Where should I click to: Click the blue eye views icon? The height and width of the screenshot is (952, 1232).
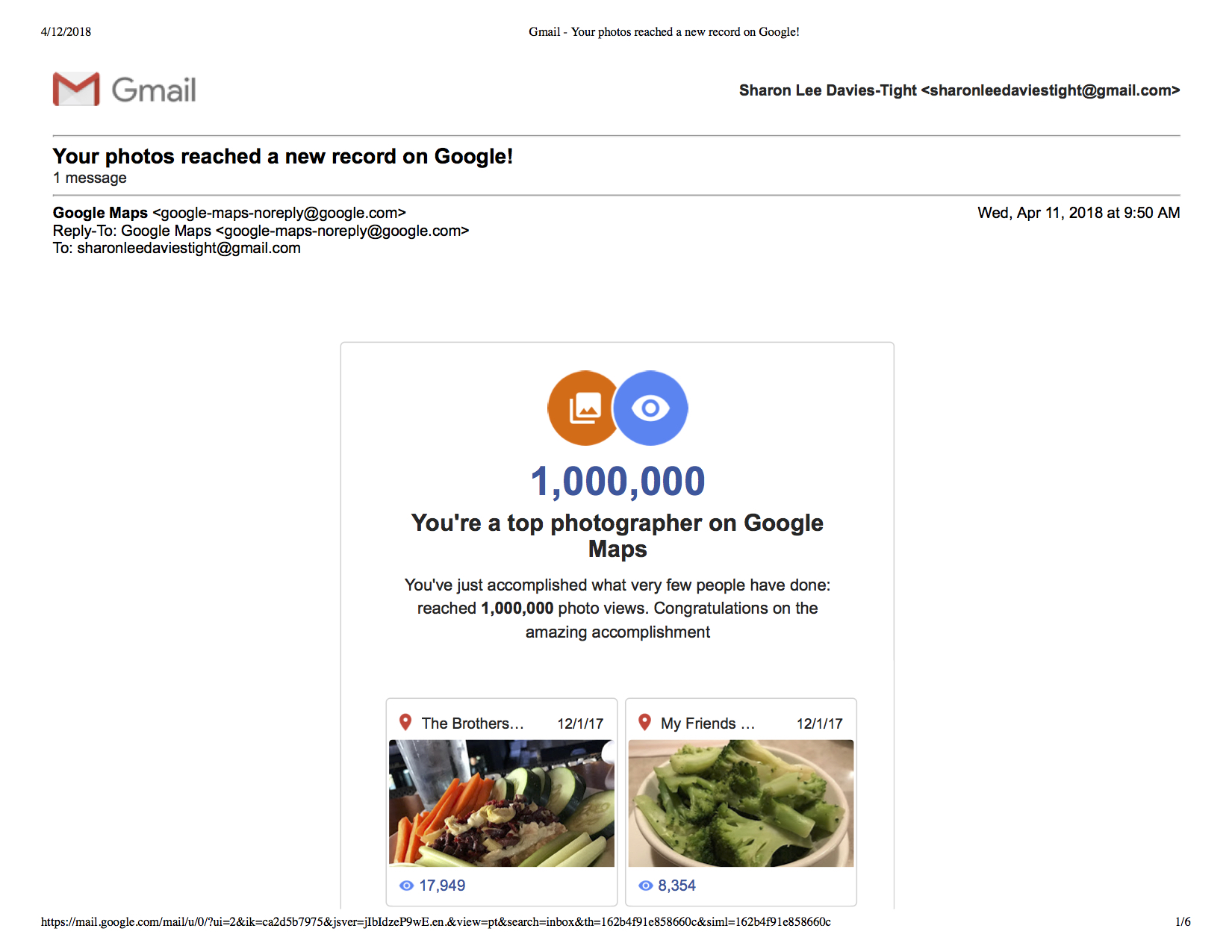point(651,408)
